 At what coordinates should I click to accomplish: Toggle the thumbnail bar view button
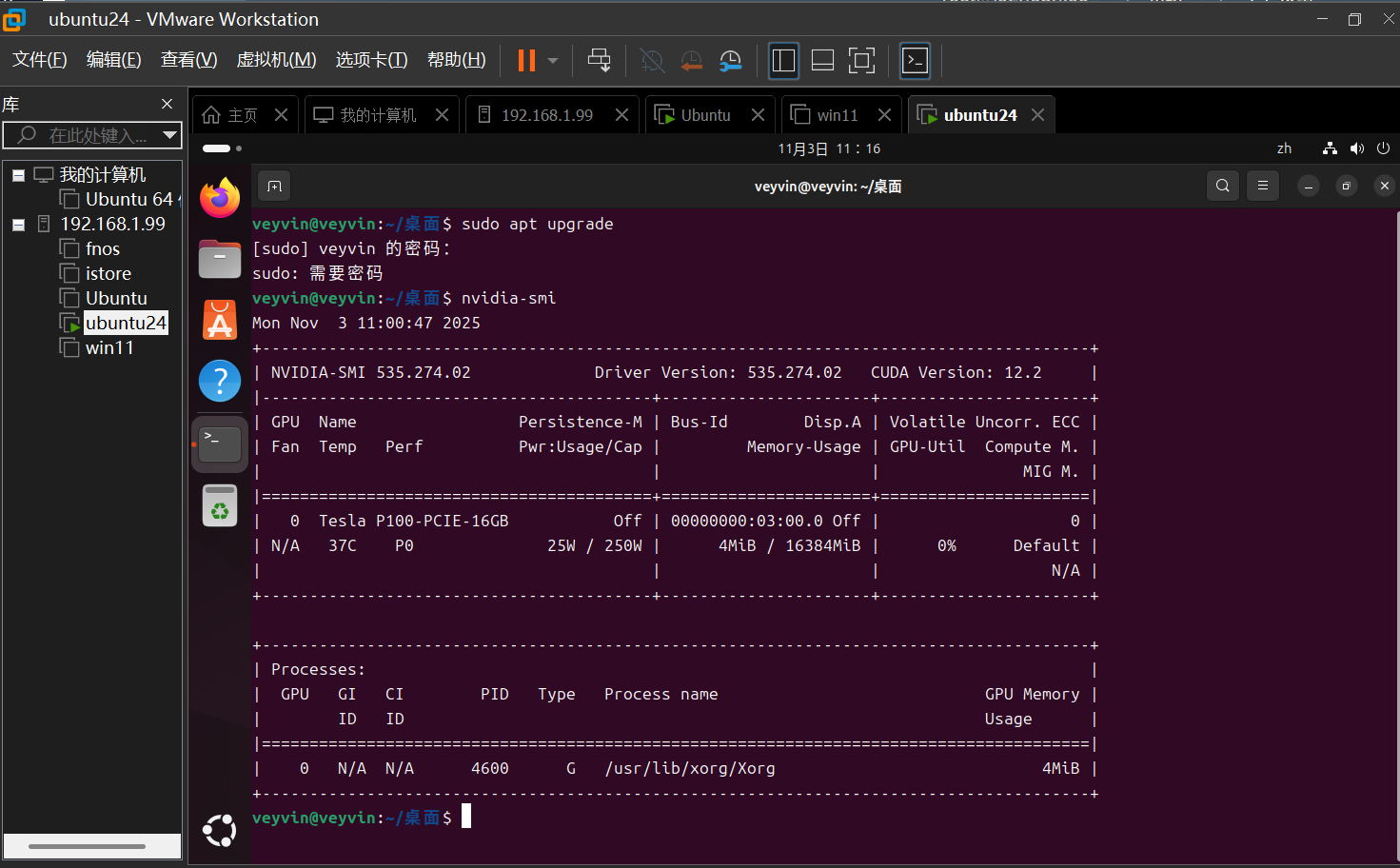822,61
